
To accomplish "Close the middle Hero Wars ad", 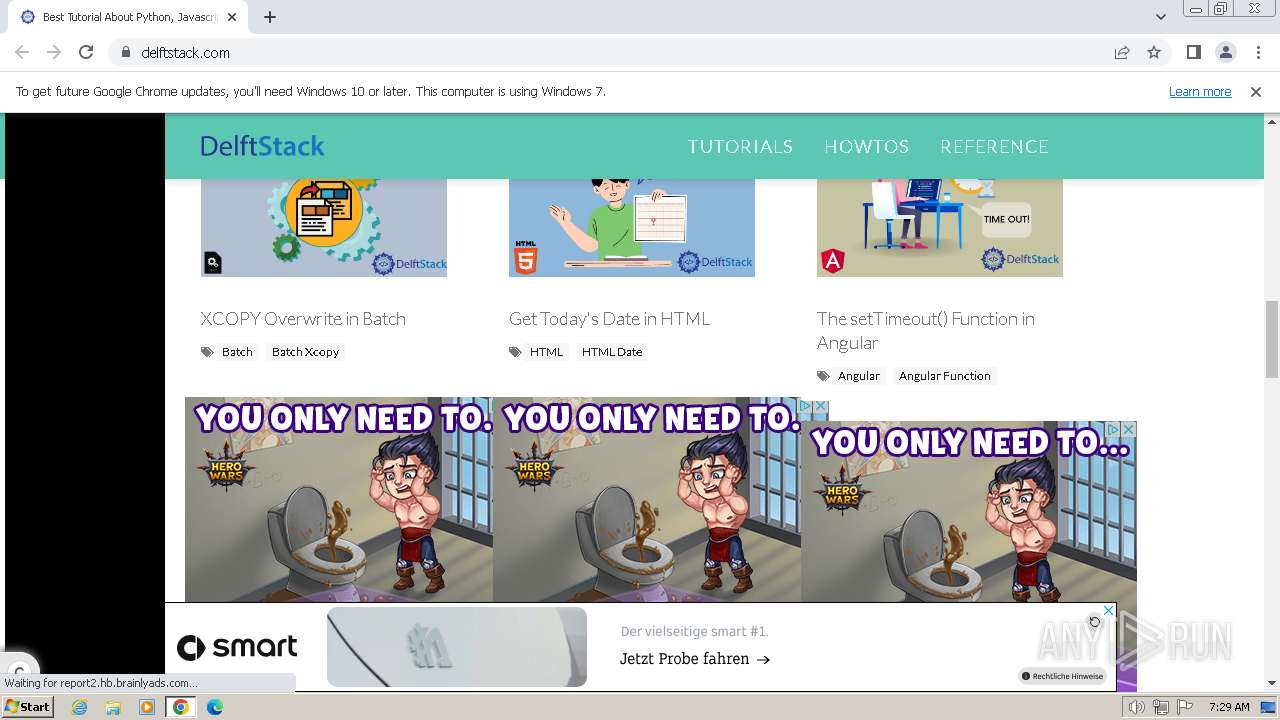I will [821, 406].
